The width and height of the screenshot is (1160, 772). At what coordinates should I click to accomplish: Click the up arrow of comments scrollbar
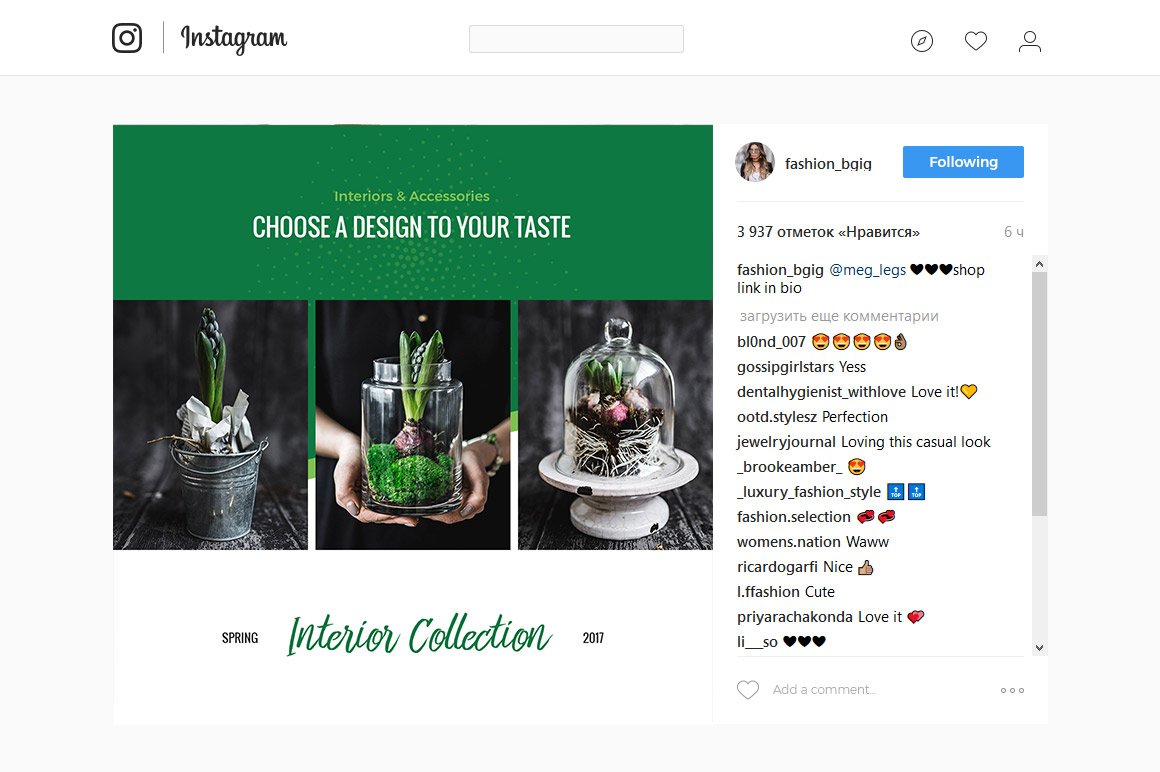[1039, 264]
